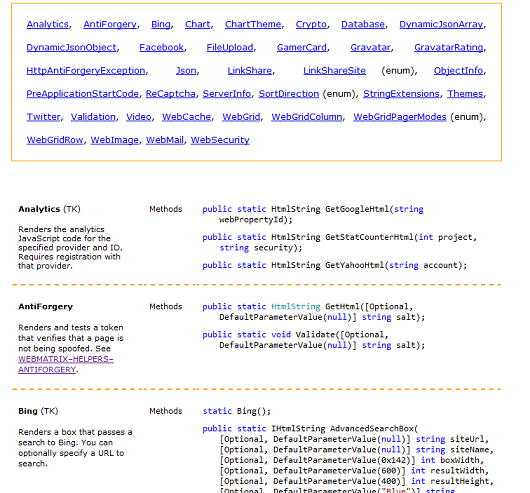This screenshot has height=493, width=530.
Task: Click the 'int resultHeight' parameter line
Action: click(357, 481)
